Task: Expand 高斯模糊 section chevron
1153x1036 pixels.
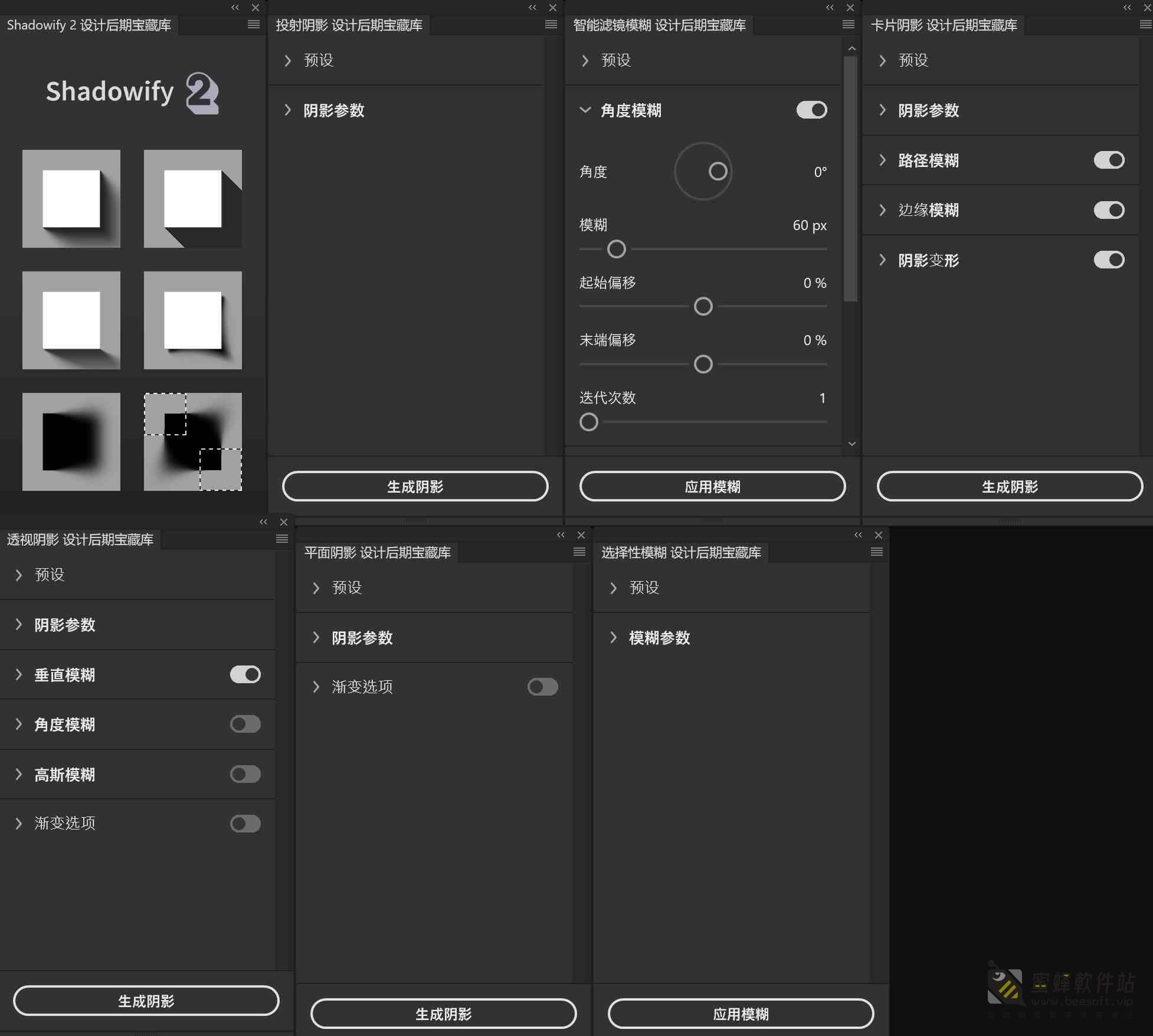Action: (18, 774)
